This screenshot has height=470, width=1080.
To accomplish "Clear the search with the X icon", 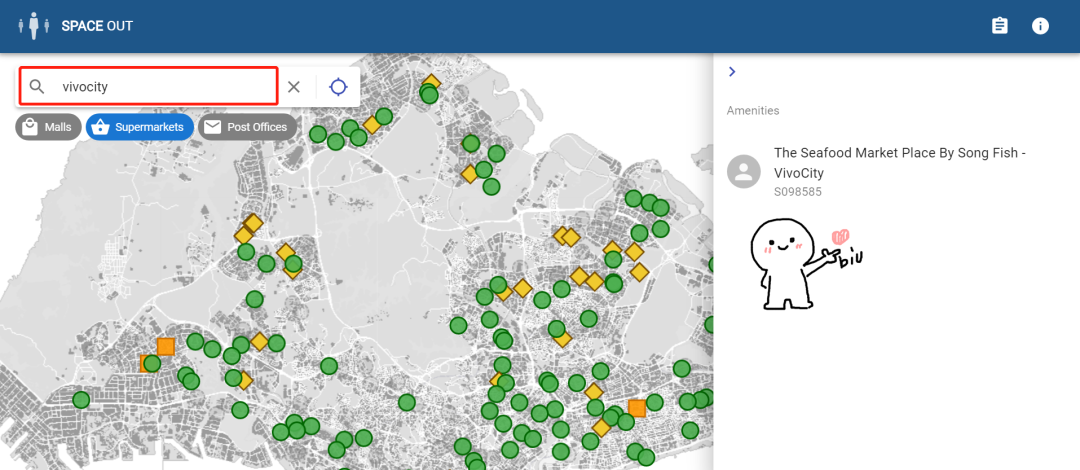I will point(294,87).
